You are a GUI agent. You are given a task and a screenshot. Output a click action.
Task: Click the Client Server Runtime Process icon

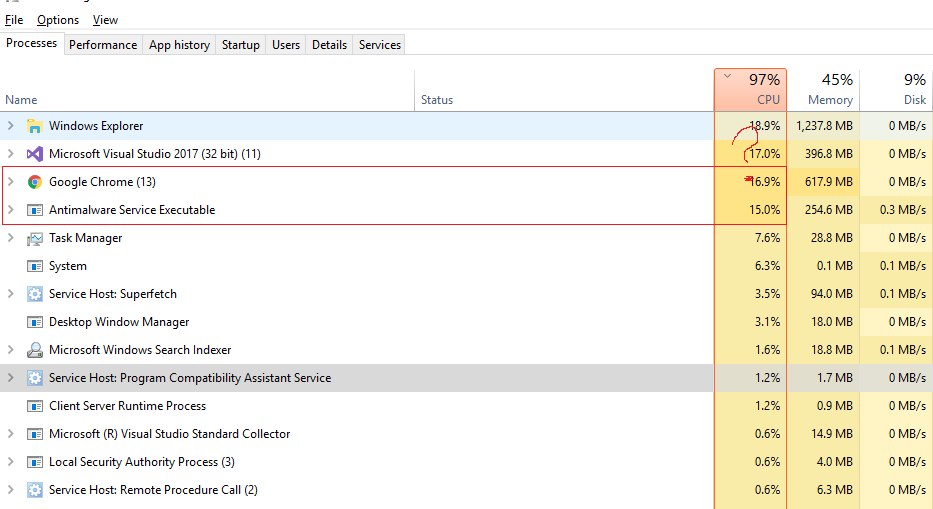coord(35,406)
